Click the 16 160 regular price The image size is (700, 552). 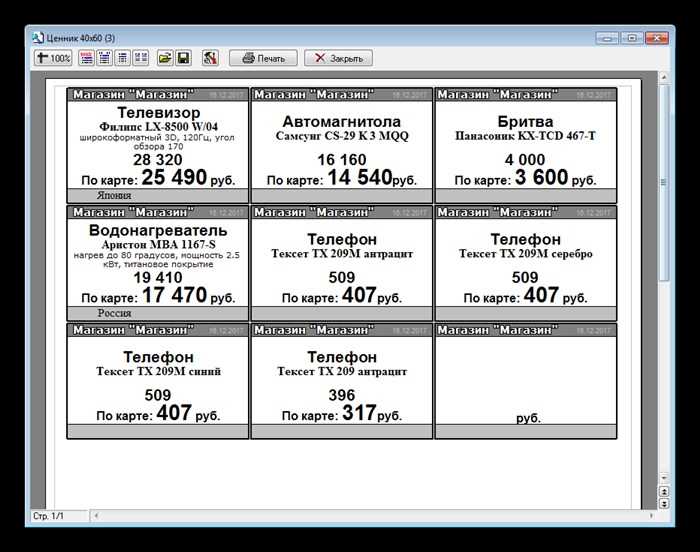coord(342,159)
